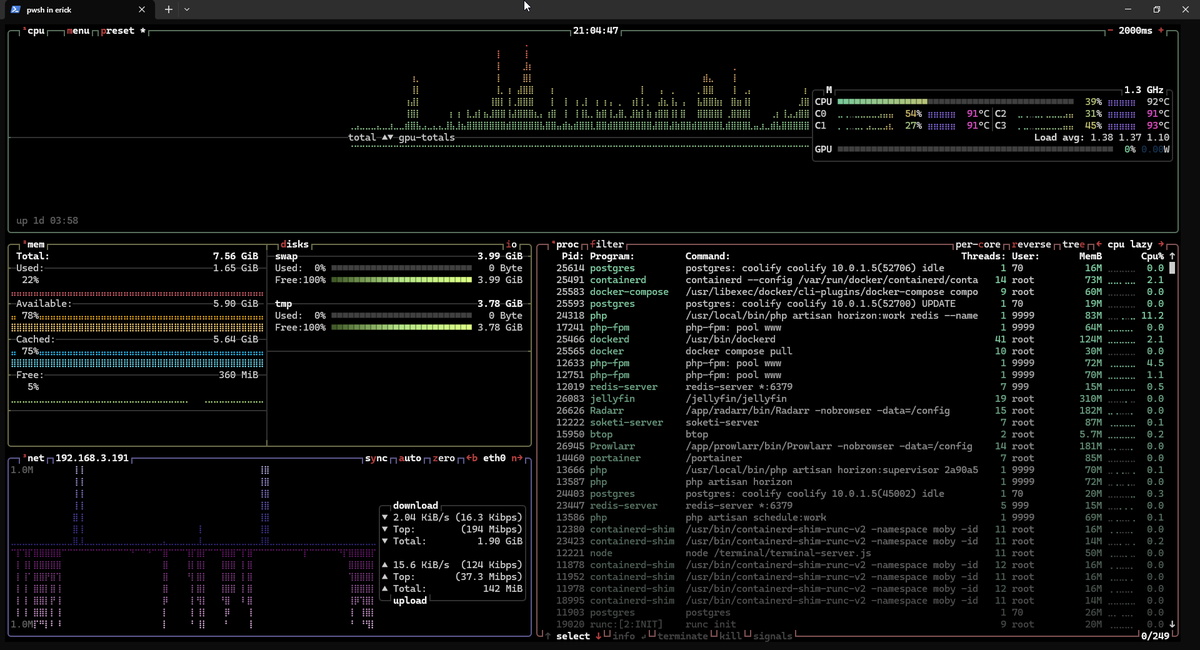The width and height of the screenshot is (1200, 650).
Task: Select the jellyfin process row
Action: point(861,398)
